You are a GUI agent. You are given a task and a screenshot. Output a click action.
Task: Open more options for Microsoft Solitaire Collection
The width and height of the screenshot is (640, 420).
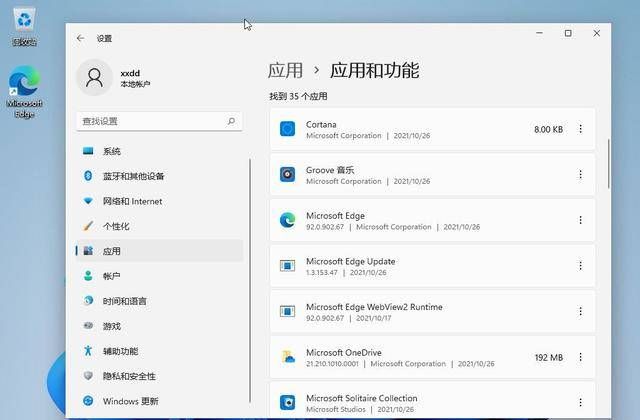click(580, 403)
